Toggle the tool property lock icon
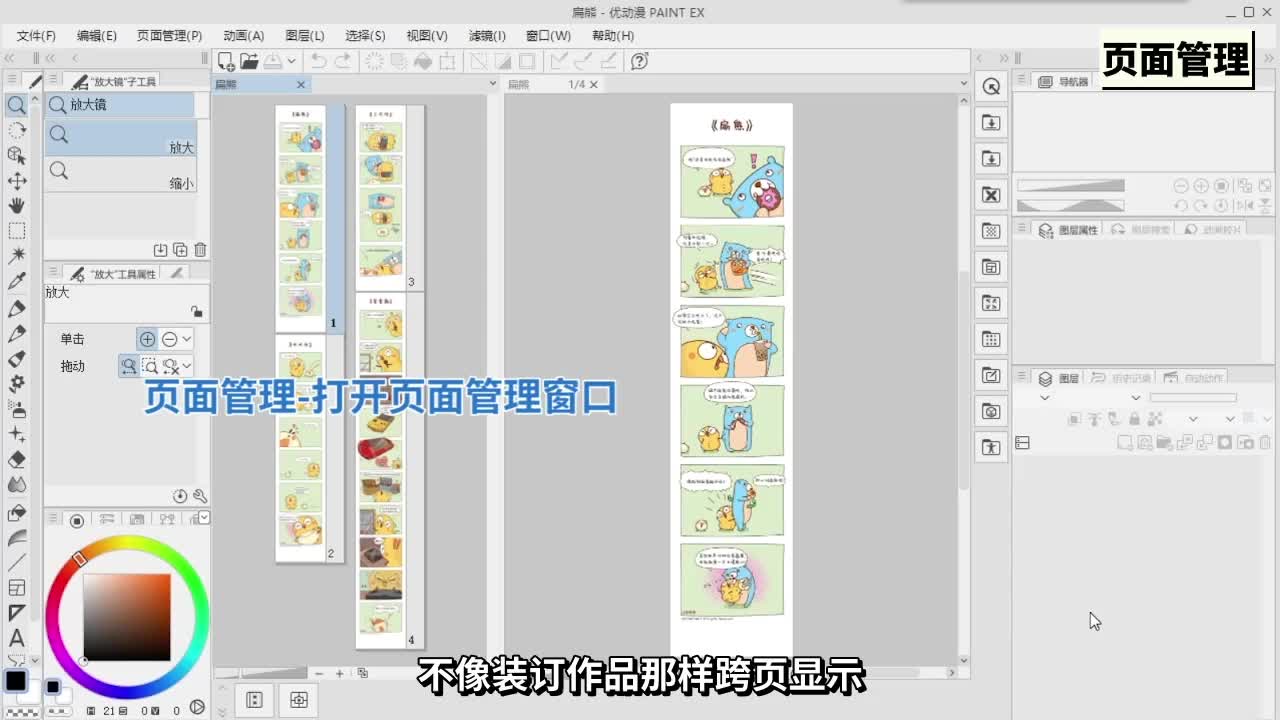 [196, 312]
